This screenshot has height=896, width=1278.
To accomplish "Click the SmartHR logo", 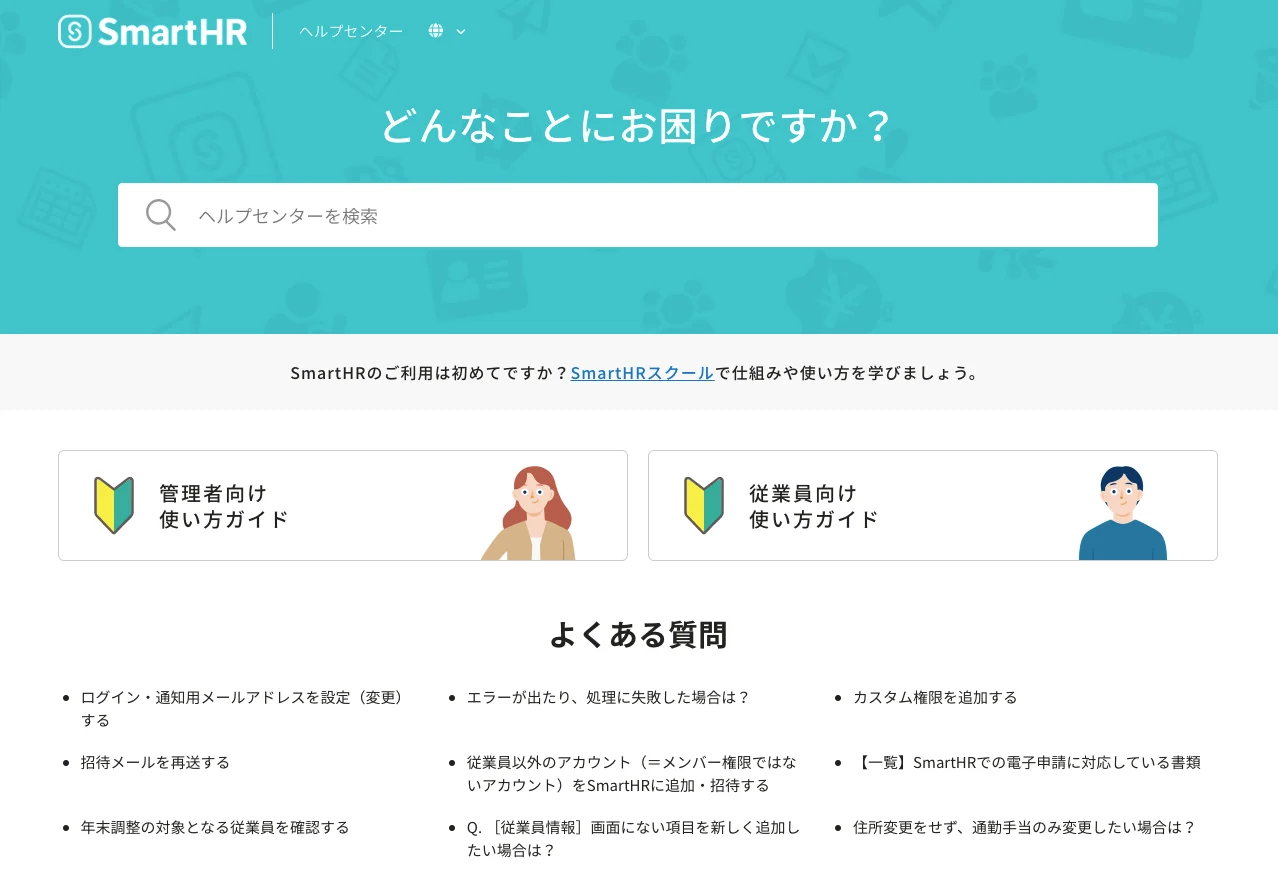I will (152, 31).
